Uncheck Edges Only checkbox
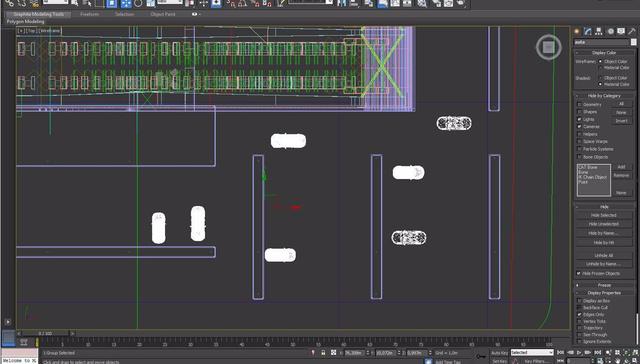The width and height of the screenshot is (640, 364). point(579,315)
